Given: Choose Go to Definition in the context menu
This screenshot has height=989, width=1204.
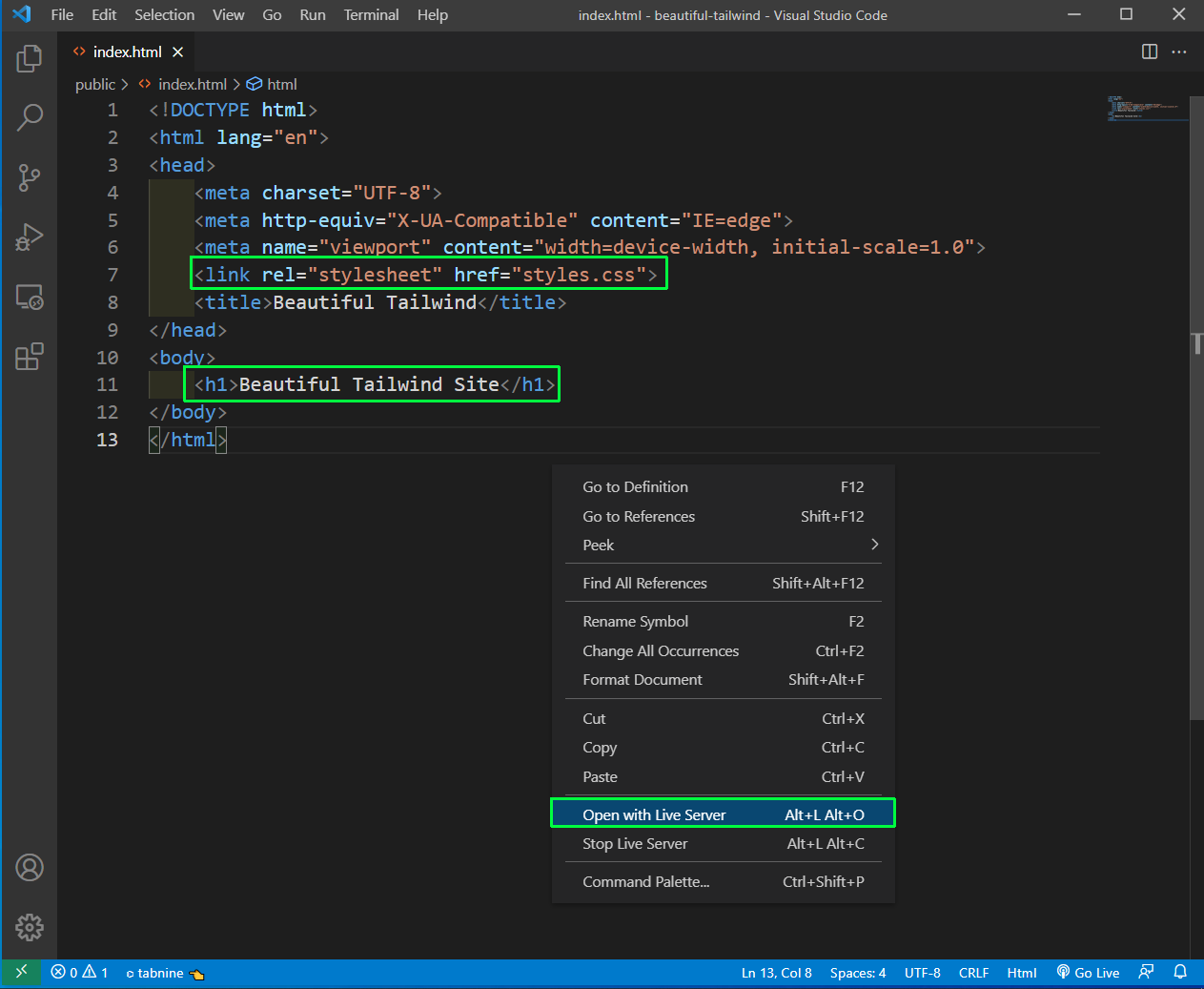Looking at the screenshot, I should 724,486.
